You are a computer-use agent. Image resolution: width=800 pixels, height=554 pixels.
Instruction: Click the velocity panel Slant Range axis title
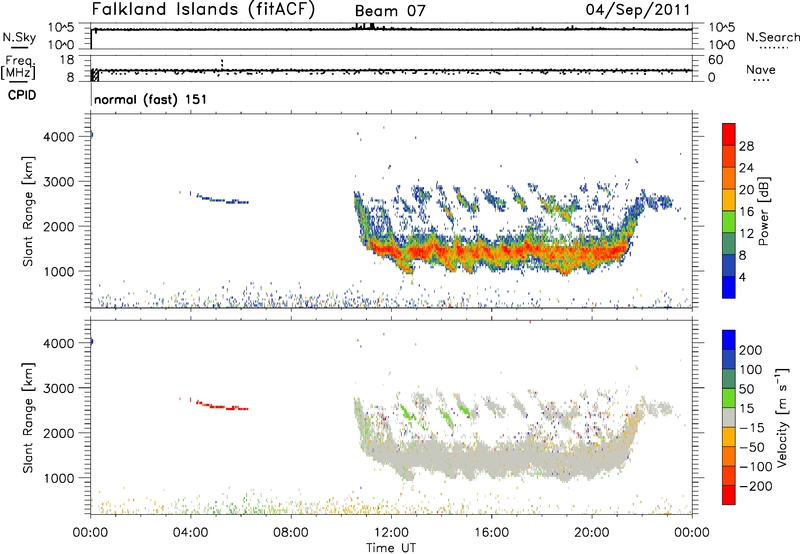(28, 418)
